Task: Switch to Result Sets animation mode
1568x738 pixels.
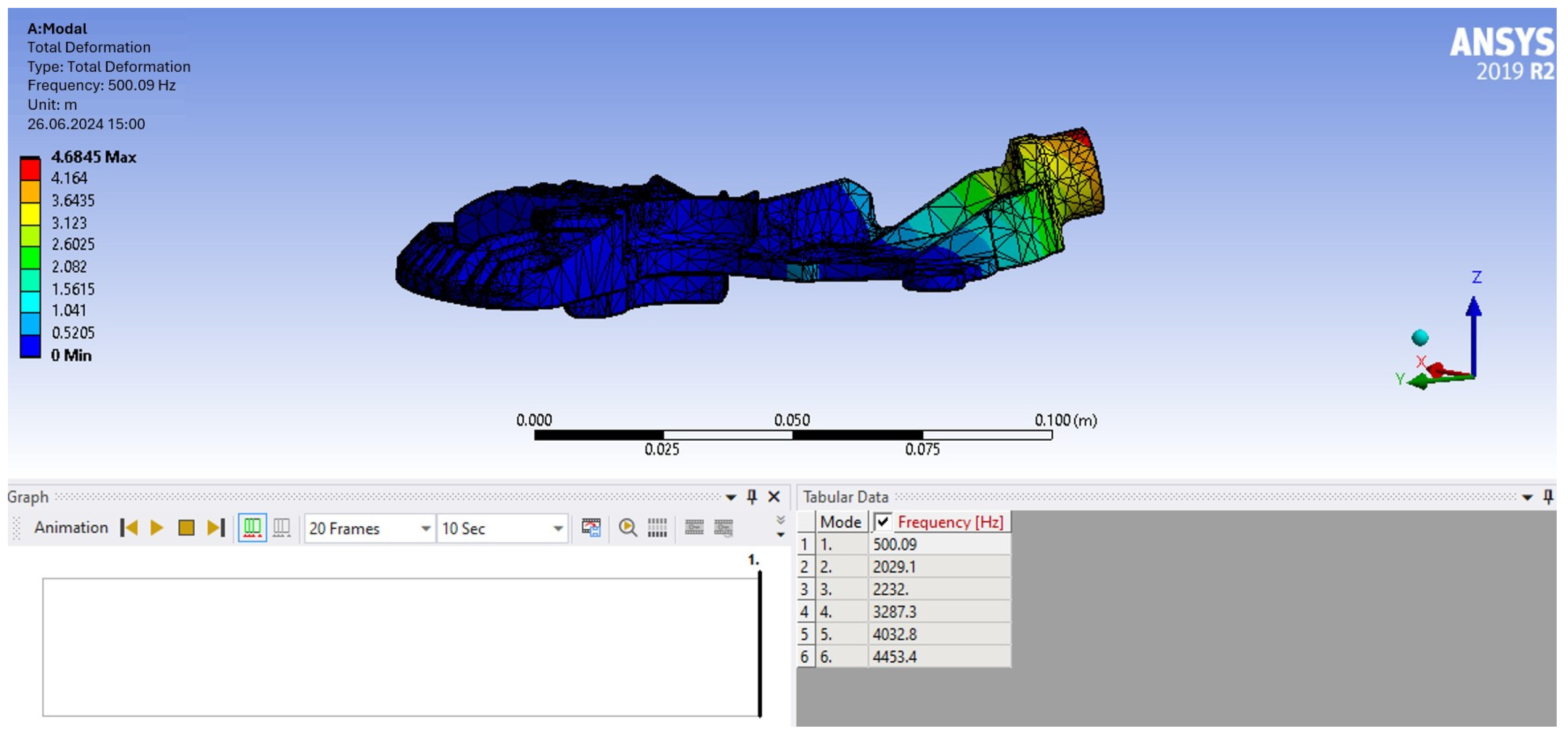Action: (281, 527)
